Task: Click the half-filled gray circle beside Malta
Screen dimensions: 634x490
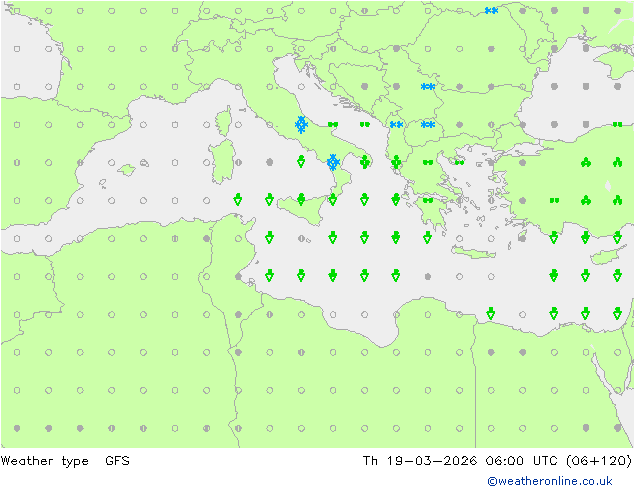Action: [301, 239]
